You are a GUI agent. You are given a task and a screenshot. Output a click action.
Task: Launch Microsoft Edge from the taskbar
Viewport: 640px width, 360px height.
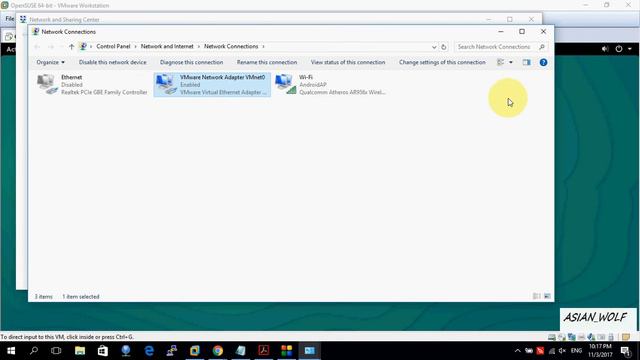tap(149, 351)
